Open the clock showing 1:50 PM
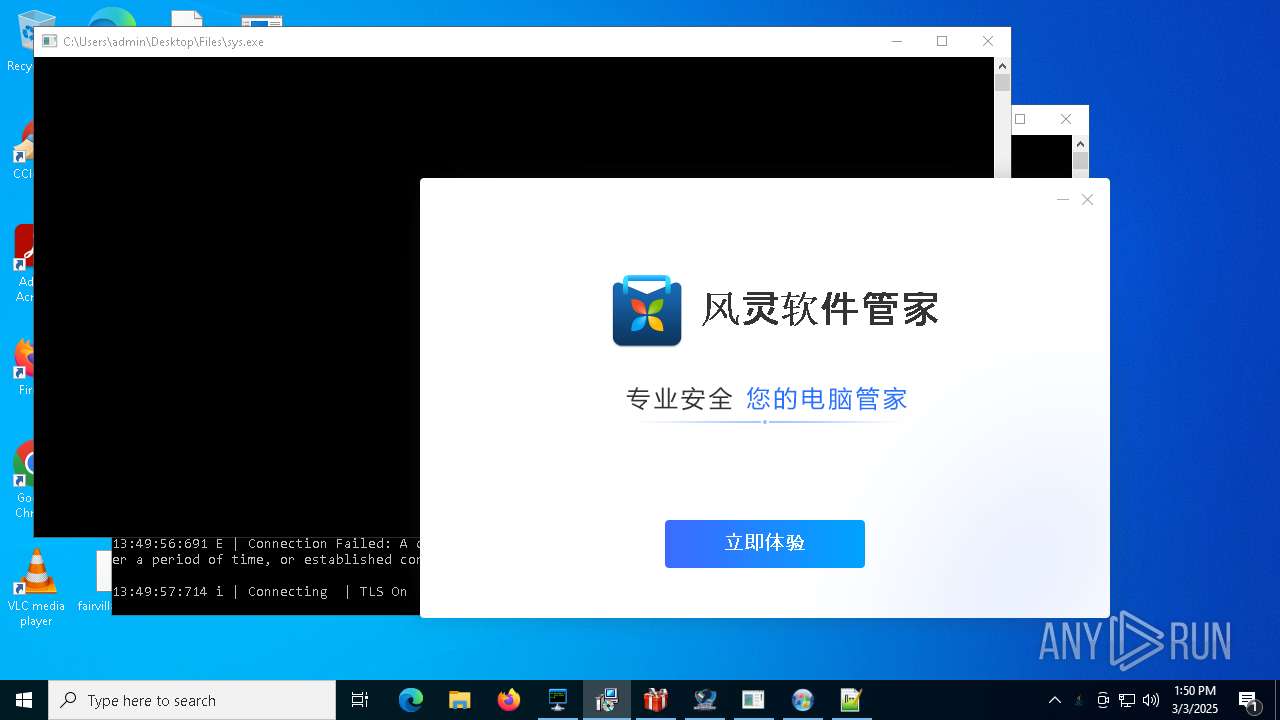 coord(1195,700)
